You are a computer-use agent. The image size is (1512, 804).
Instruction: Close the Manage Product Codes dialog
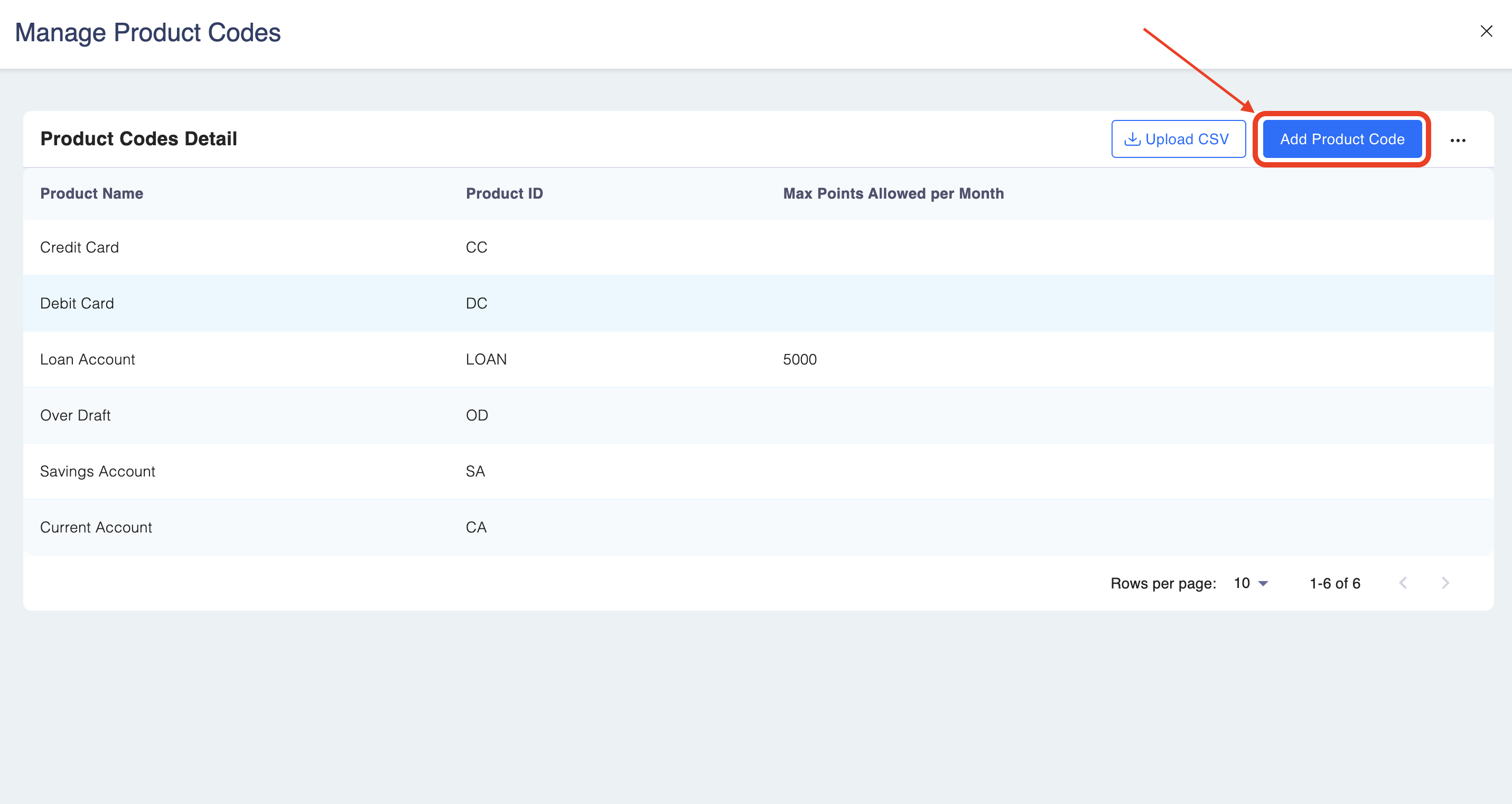pyautogui.click(x=1486, y=31)
